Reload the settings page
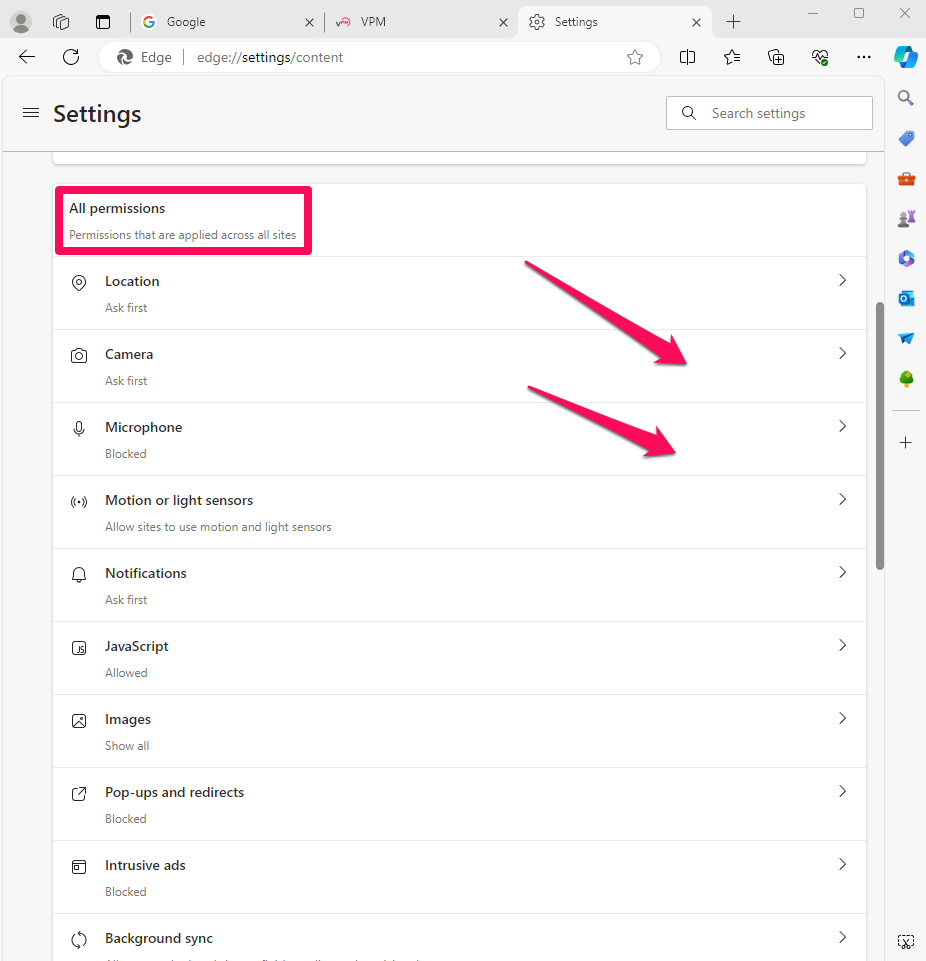Viewport: 926px width, 961px height. pyautogui.click(x=70, y=57)
